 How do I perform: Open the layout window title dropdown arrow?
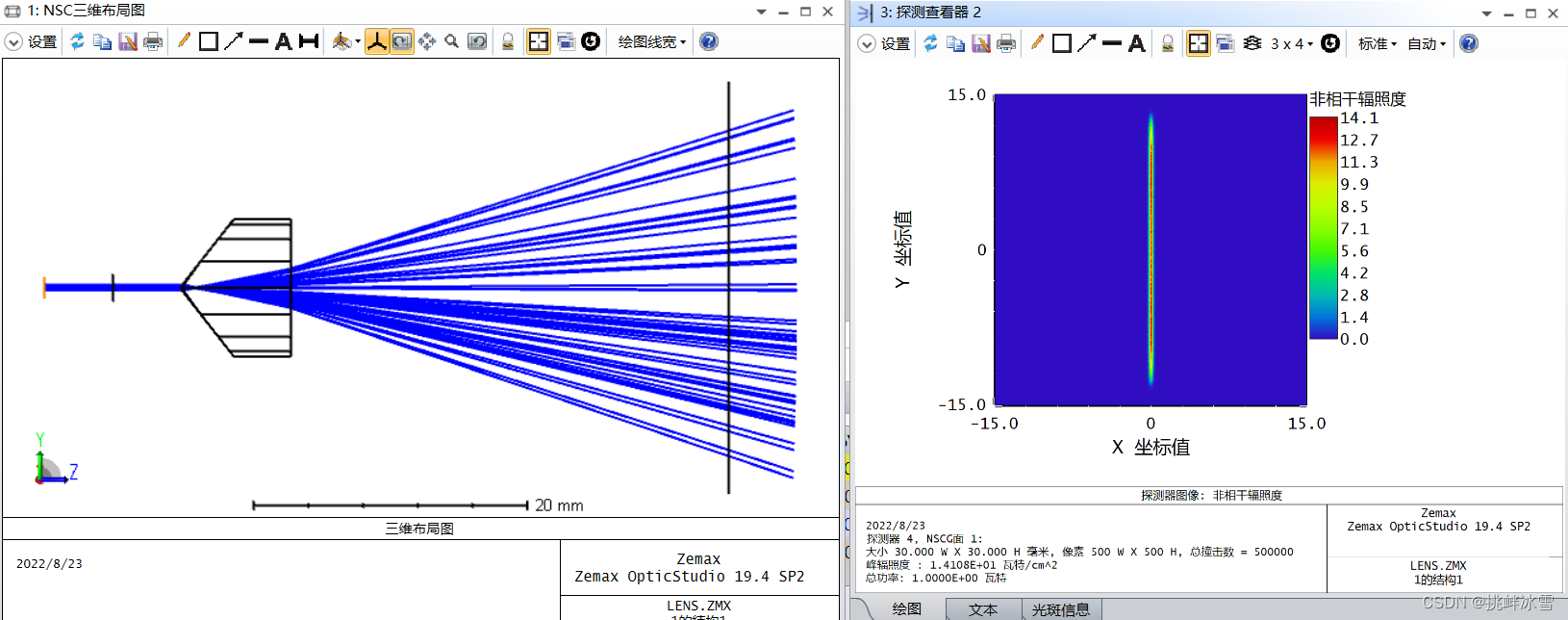coord(761,13)
